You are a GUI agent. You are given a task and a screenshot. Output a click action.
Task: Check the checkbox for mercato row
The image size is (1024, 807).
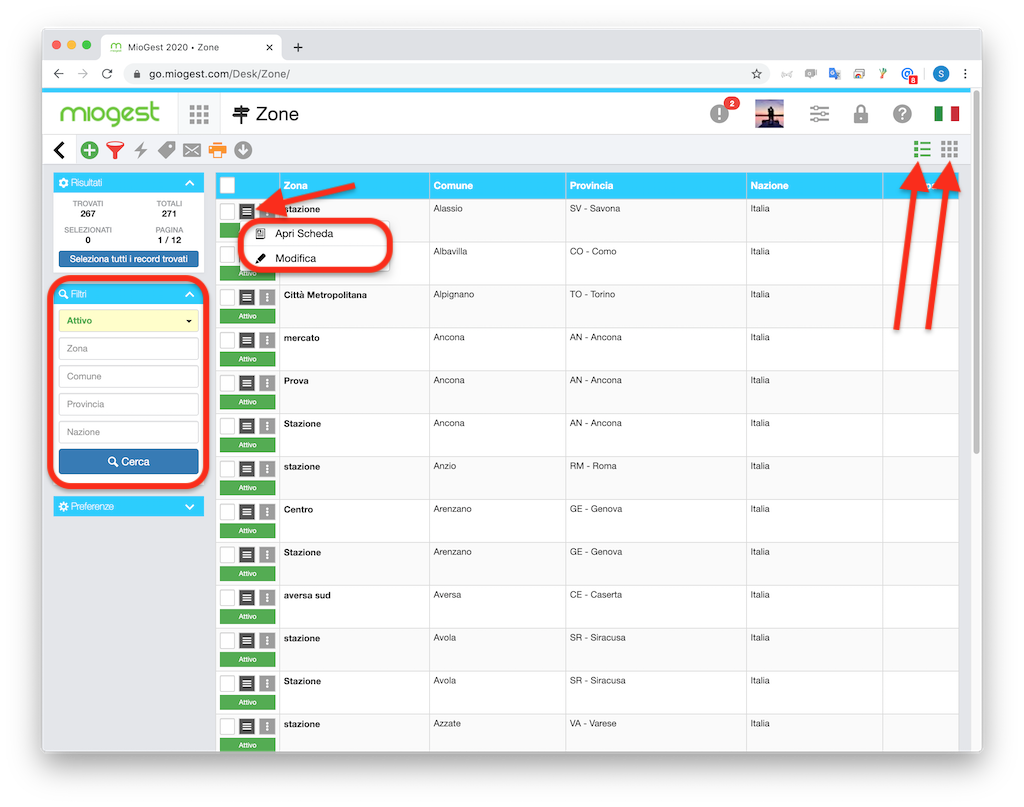(x=227, y=340)
